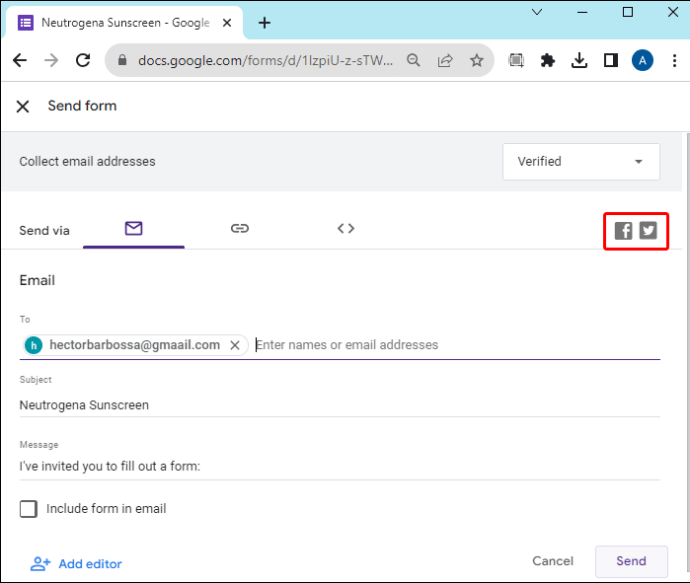This screenshot has width=690, height=583.
Task: Open the tab search chevron
Action: tap(537, 12)
